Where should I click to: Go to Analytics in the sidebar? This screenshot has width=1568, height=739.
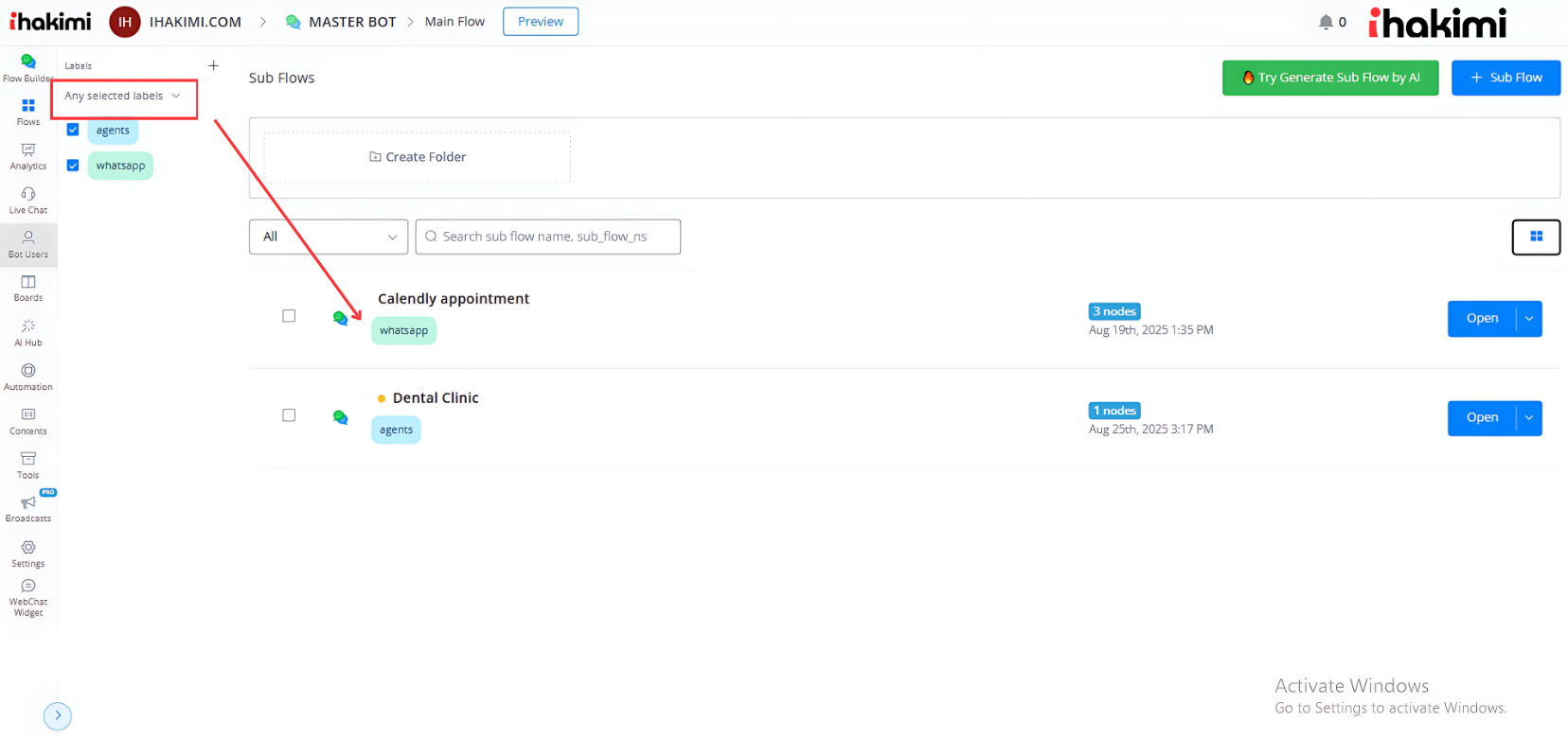pos(28,151)
